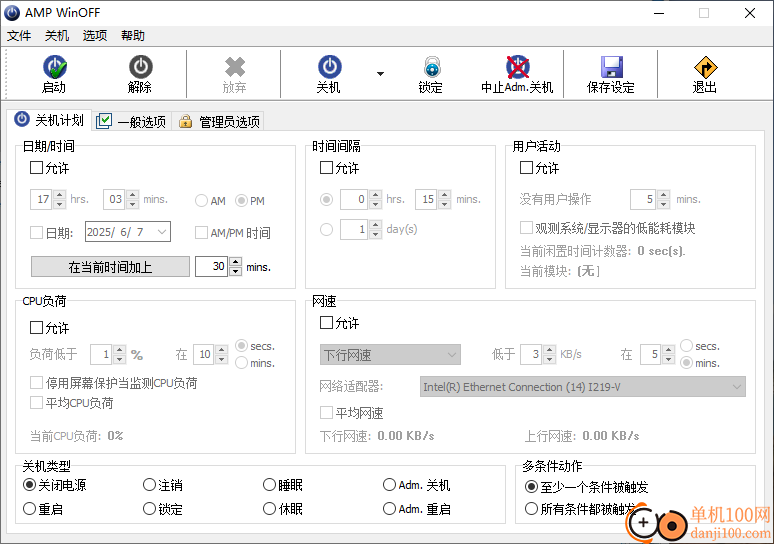Open the dropdown arrow next to 关机 toolbar button
Image resolution: width=774 pixels, height=544 pixels.
[380, 74]
